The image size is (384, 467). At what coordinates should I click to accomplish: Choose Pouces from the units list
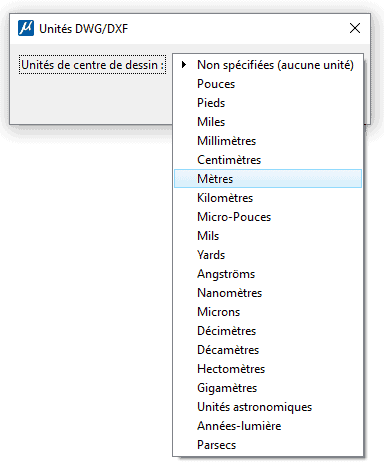[268, 84]
